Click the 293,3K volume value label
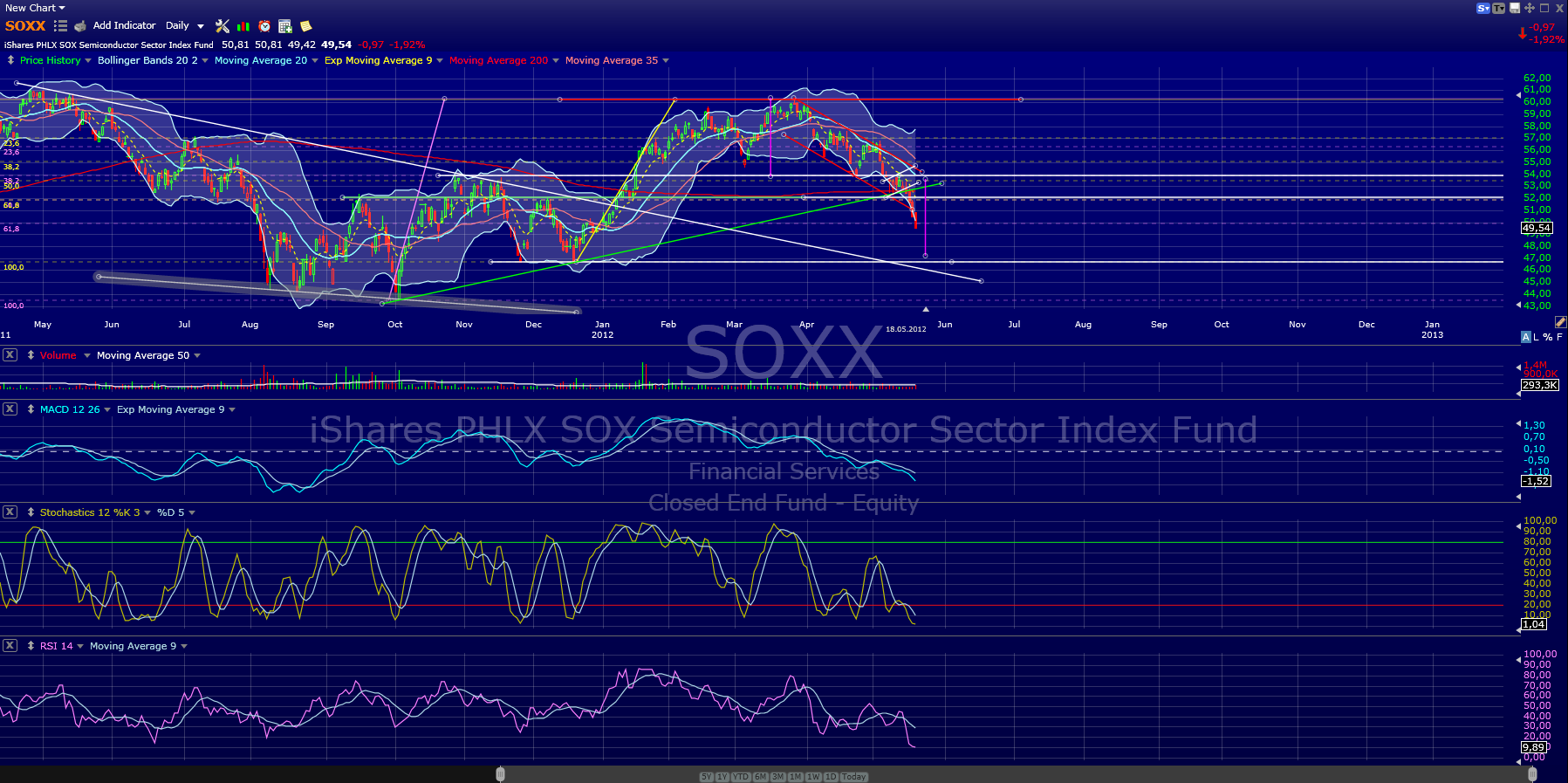 (1539, 385)
